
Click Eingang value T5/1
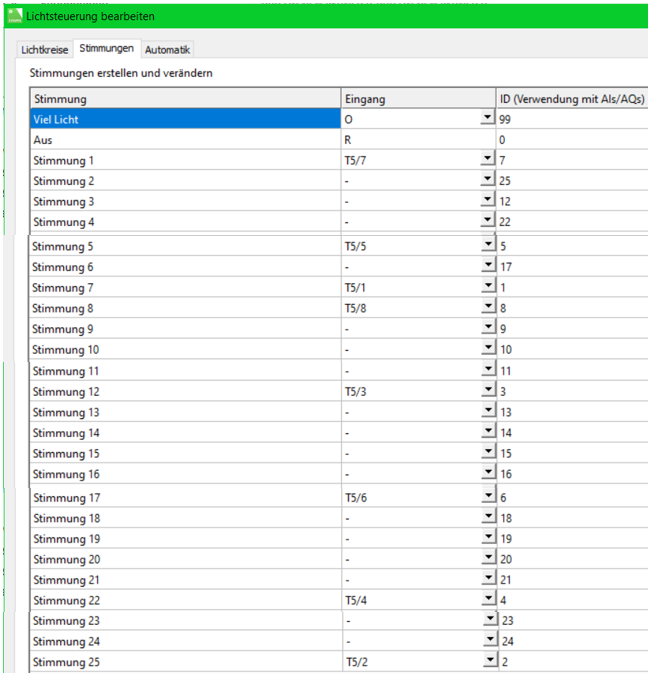(355, 288)
